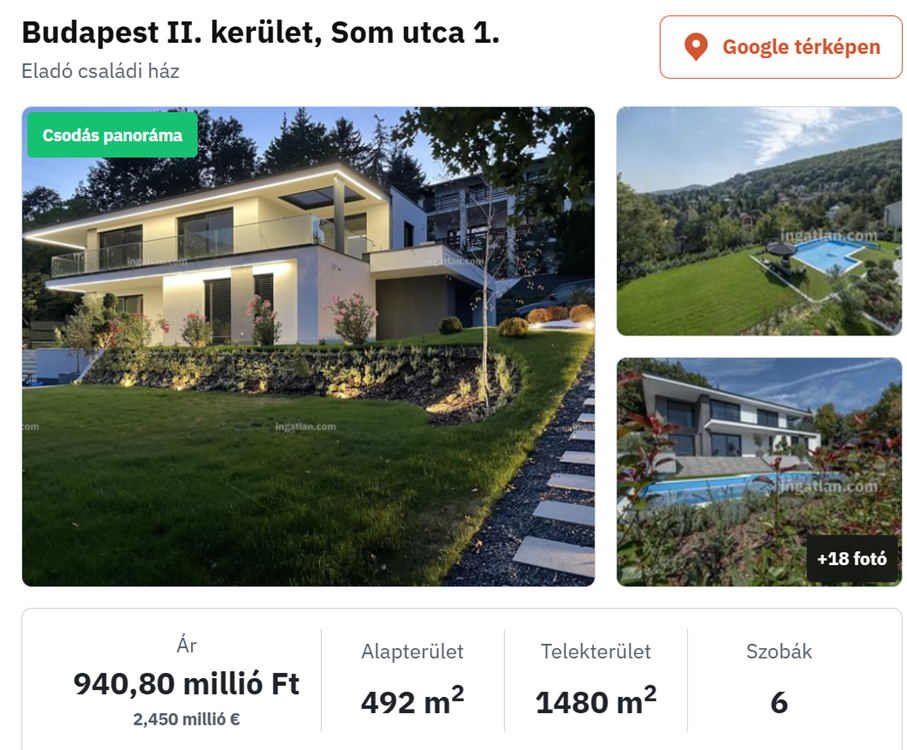Click the Csodás panoráma badge
This screenshot has width=907, height=750.
112,135
